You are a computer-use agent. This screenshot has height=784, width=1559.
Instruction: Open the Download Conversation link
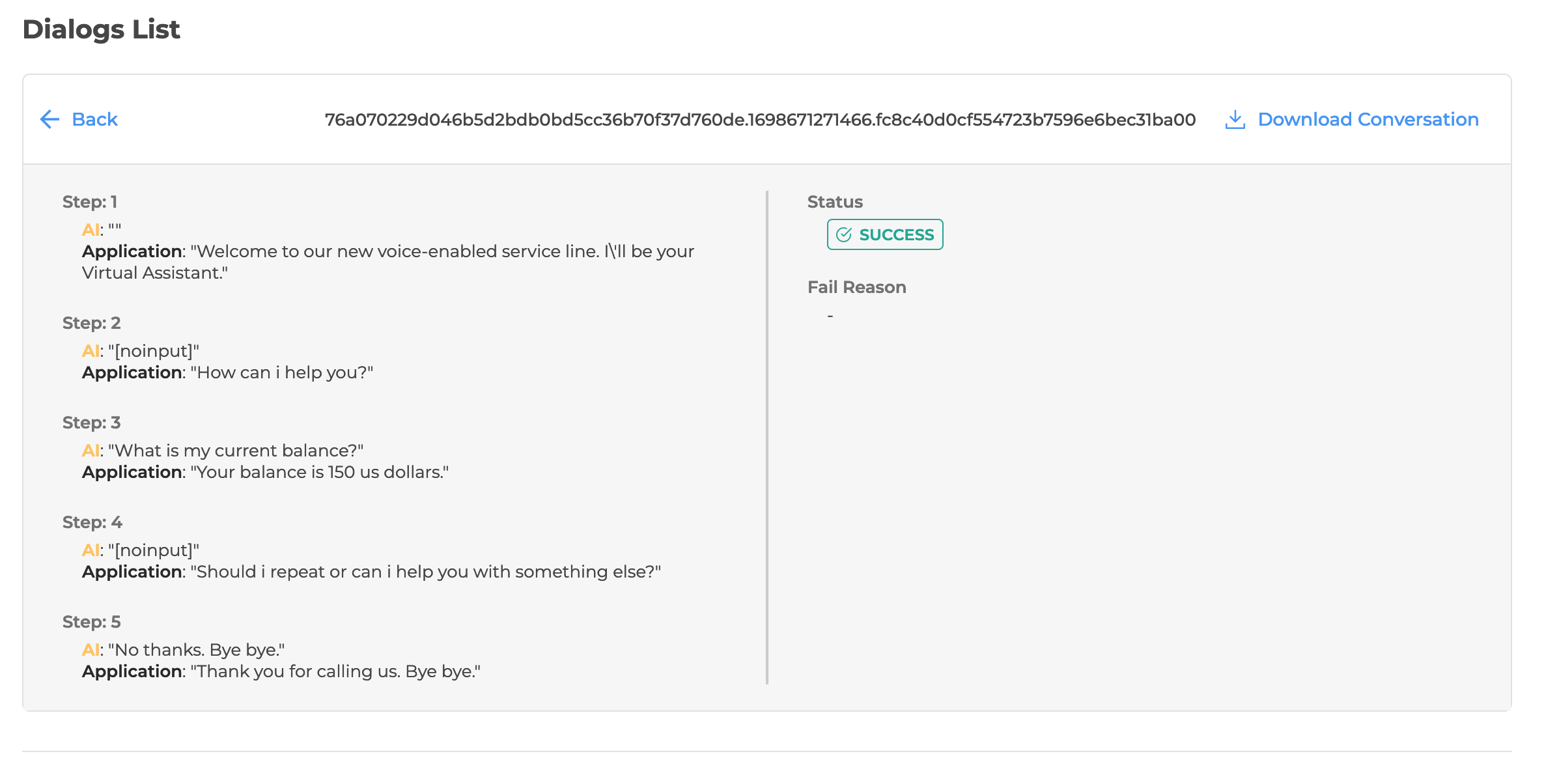point(1368,120)
